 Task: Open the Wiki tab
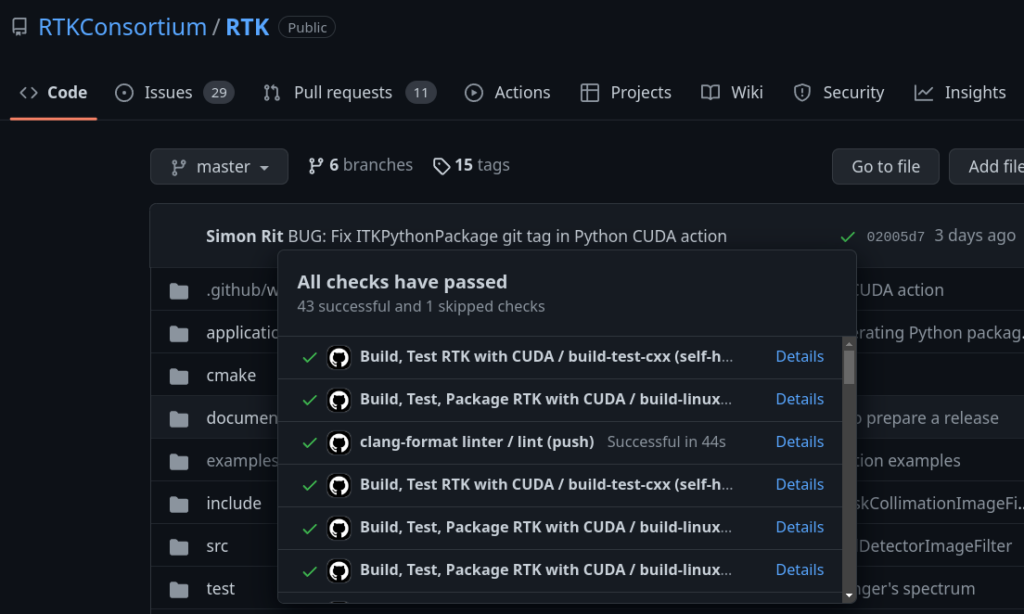745,92
